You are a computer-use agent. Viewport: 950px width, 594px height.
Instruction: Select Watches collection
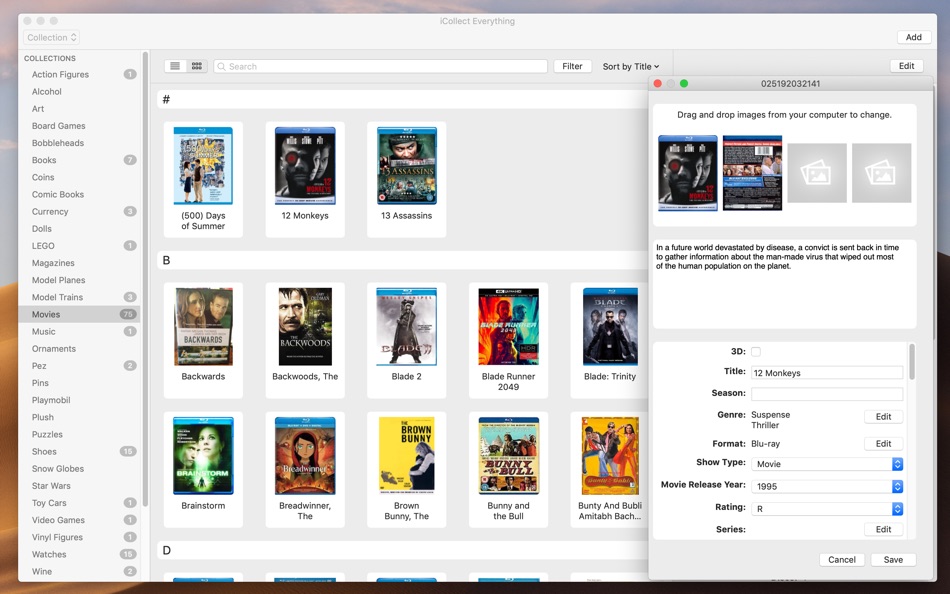[x=79, y=555]
